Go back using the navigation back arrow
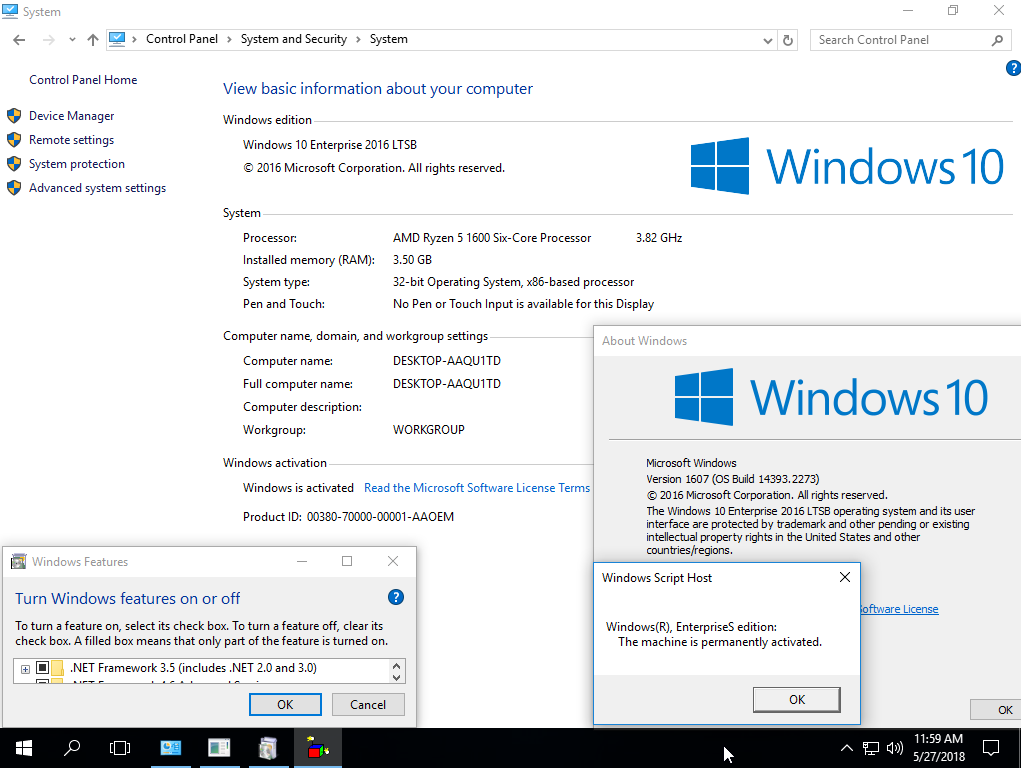 [x=19, y=40]
